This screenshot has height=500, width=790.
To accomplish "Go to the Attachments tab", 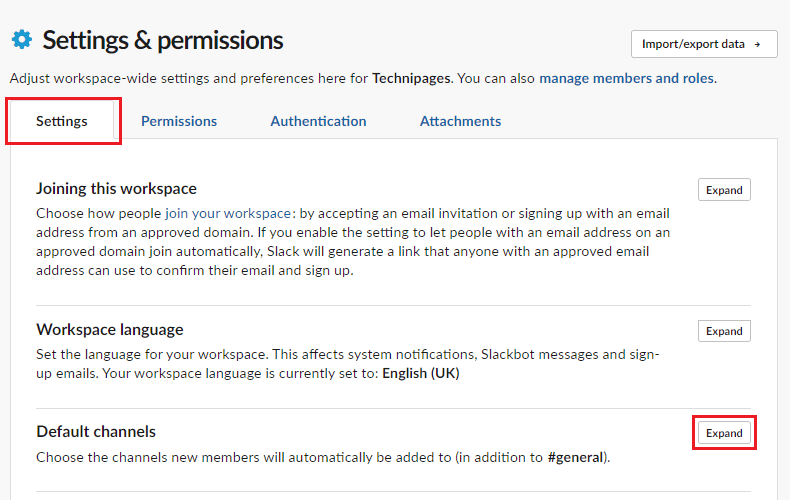I will [460, 121].
